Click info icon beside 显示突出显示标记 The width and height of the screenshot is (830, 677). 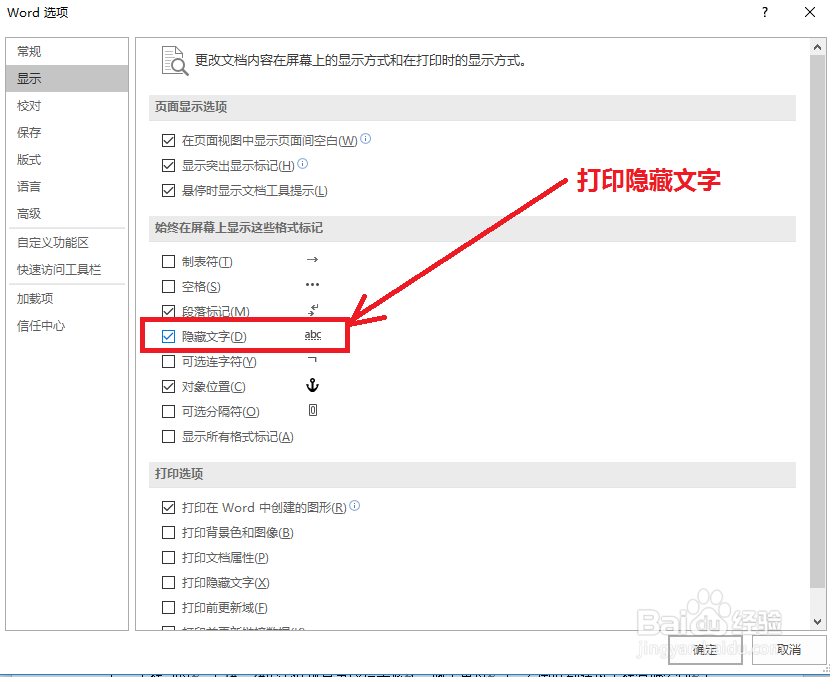[302, 164]
